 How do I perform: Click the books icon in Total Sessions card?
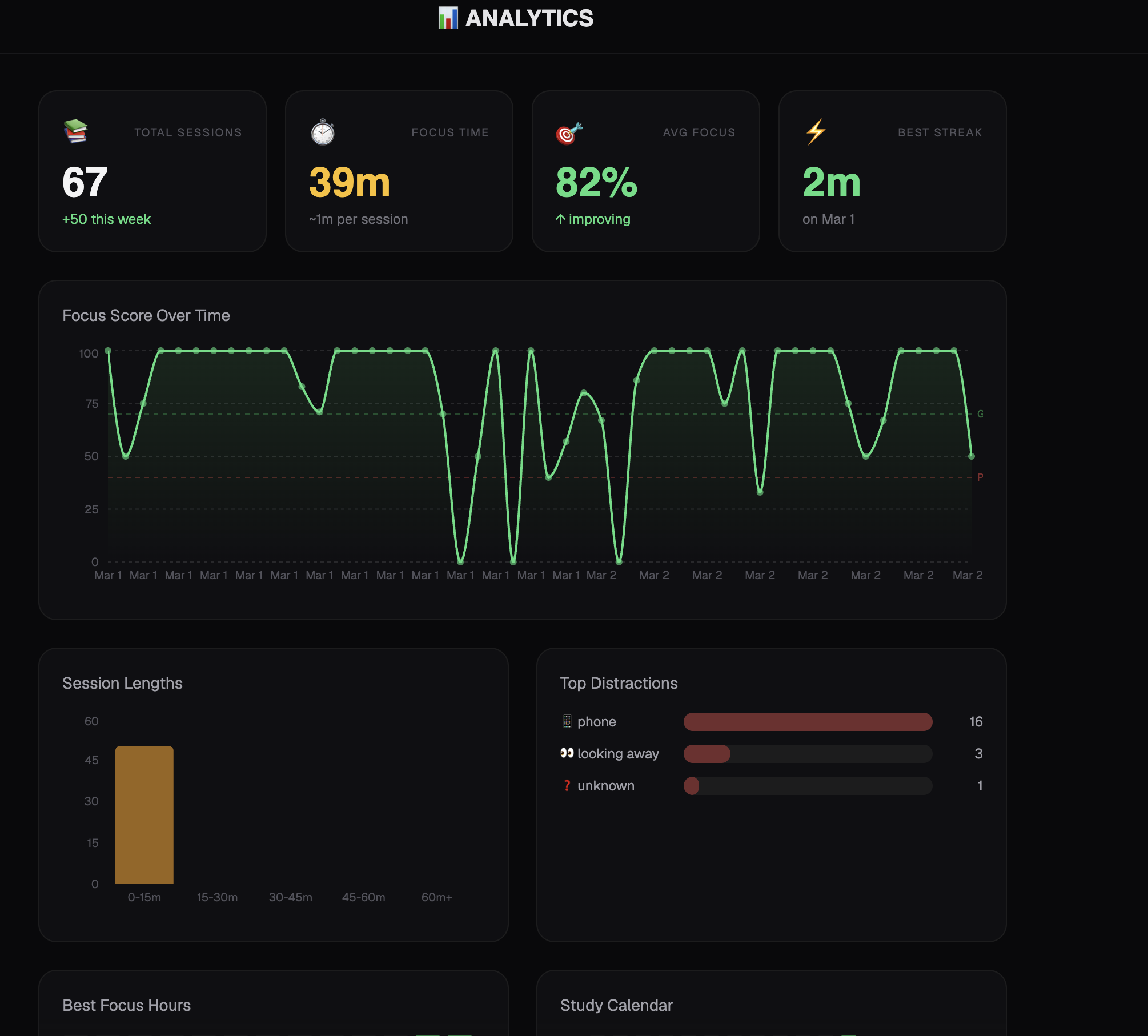click(x=75, y=131)
